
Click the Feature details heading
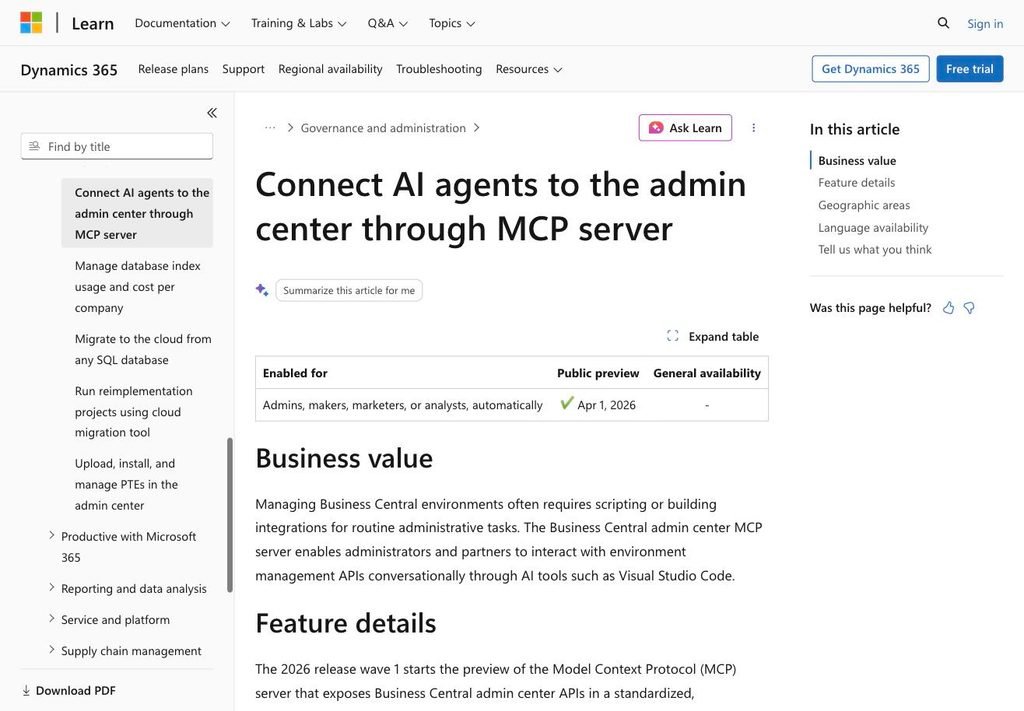[x=345, y=623]
